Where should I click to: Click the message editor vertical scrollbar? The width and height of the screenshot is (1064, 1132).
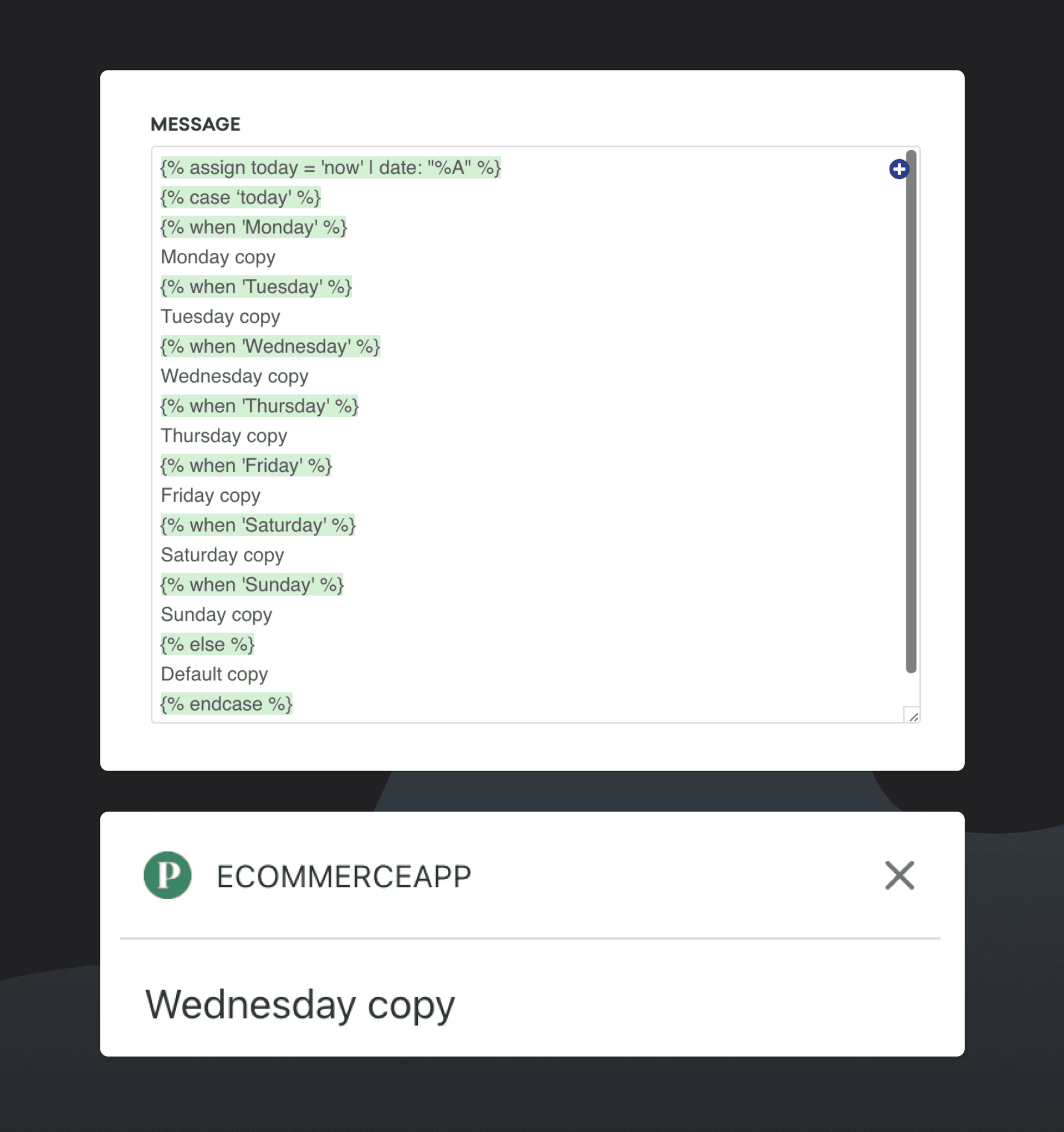point(910,410)
